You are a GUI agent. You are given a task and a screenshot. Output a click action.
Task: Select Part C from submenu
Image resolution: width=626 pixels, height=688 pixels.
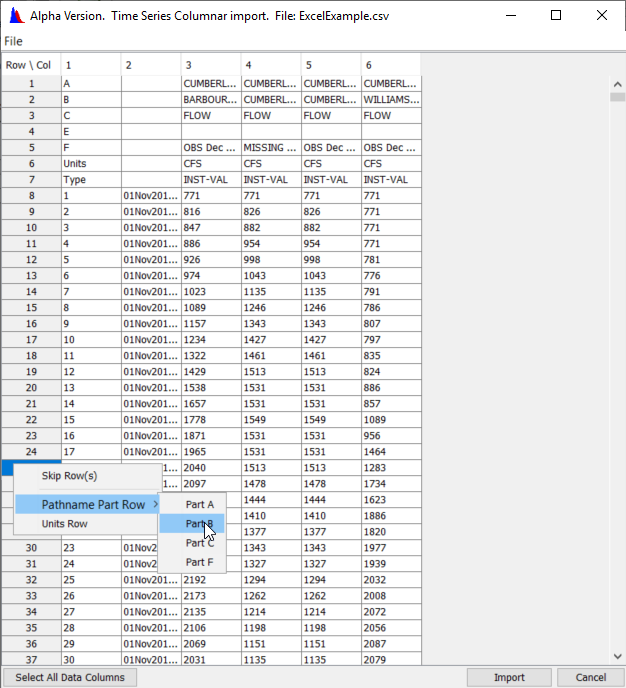coord(199,543)
